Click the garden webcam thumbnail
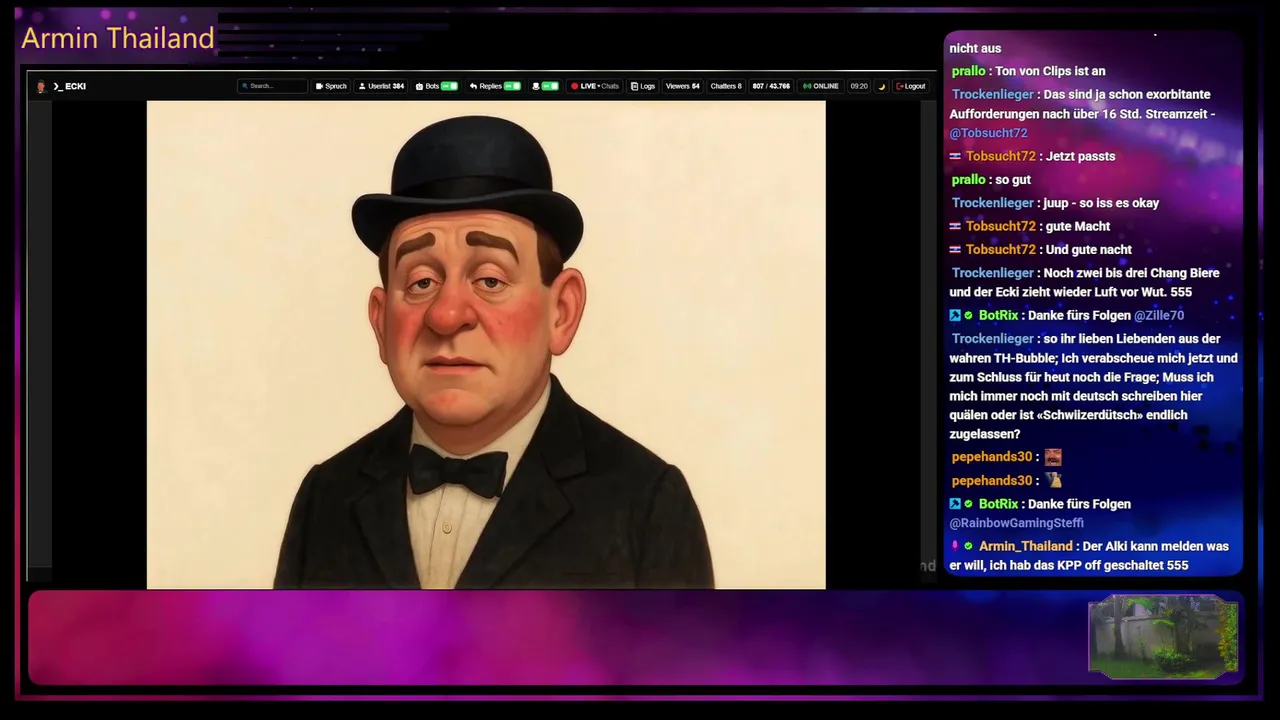 point(1163,636)
